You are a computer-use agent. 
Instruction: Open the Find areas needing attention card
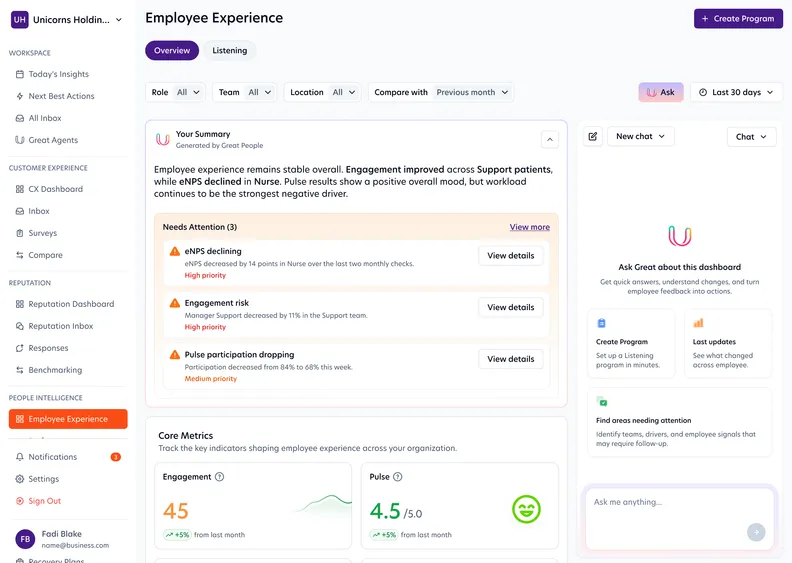point(679,422)
